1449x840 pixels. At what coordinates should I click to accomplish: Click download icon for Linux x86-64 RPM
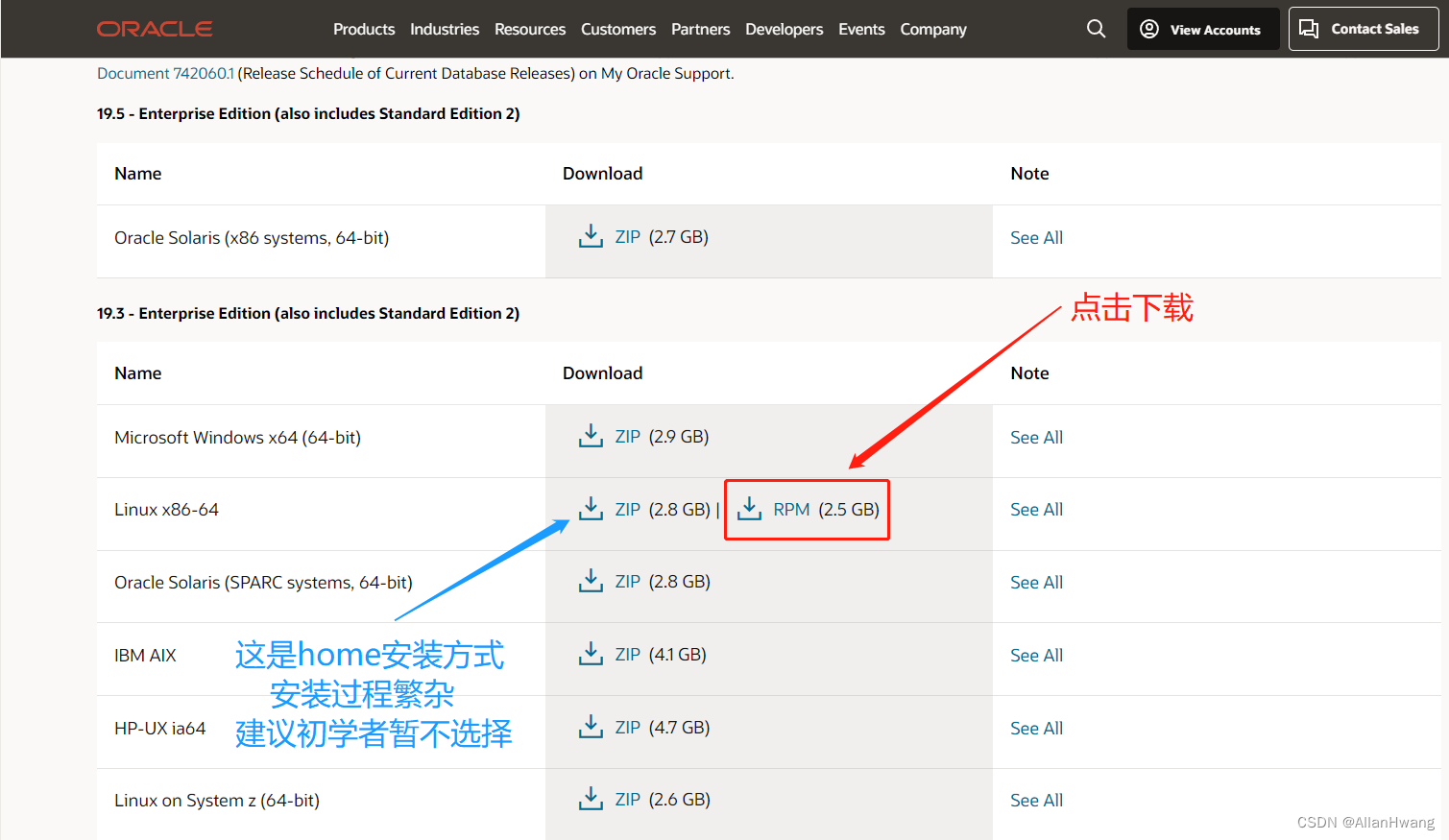pyautogui.click(x=749, y=509)
